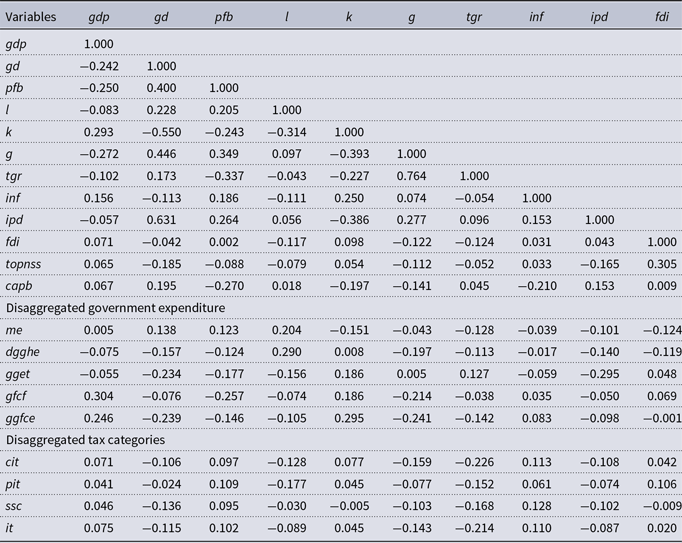The height and width of the screenshot is (543, 682).
Task: Click the ipd column header
Action: pyautogui.click(x=599, y=17)
